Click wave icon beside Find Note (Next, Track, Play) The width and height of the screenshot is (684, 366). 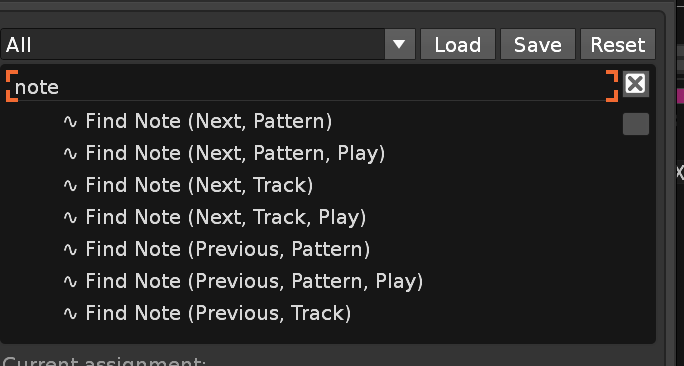coord(70,217)
